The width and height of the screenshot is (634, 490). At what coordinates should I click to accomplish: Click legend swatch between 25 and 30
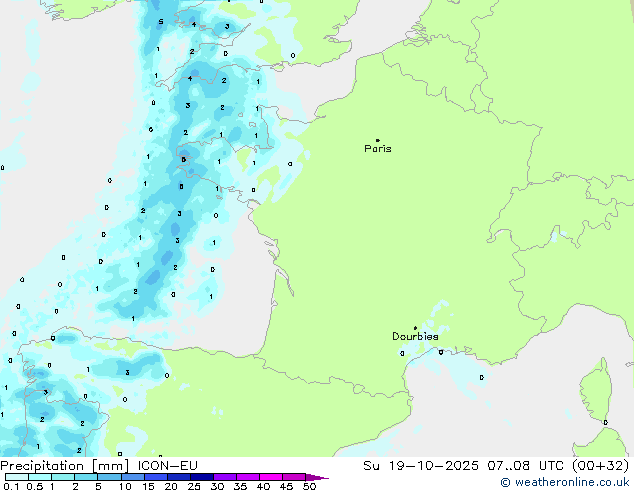point(202,477)
